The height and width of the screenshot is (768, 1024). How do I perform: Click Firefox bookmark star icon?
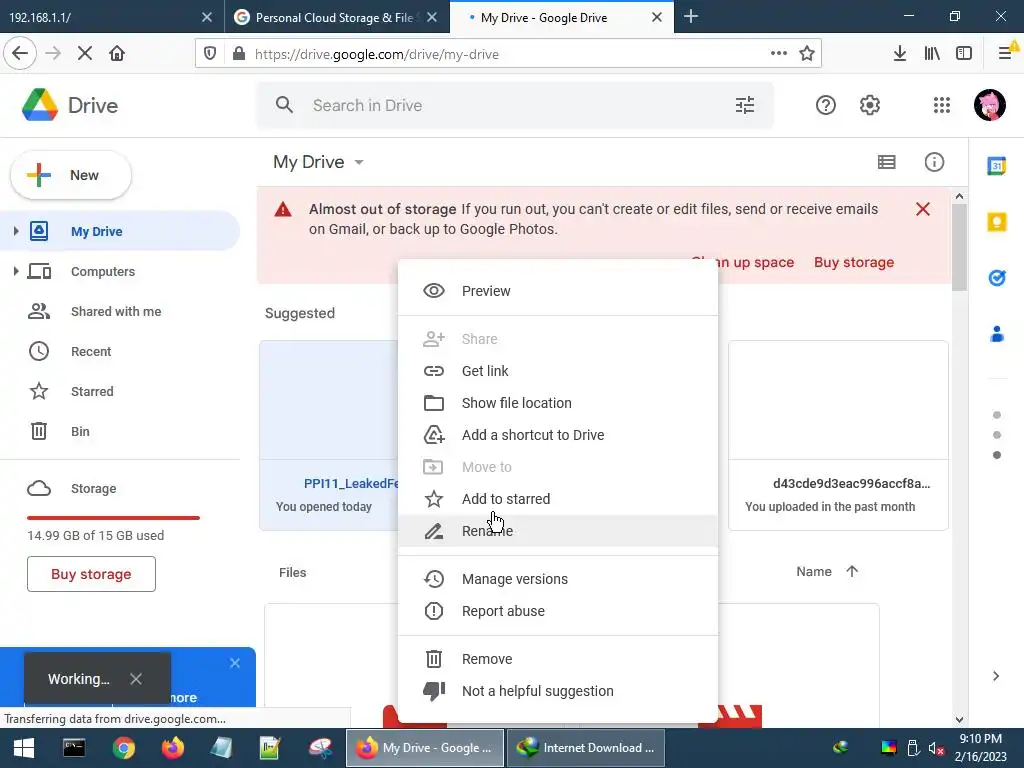click(x=807, y=54)
